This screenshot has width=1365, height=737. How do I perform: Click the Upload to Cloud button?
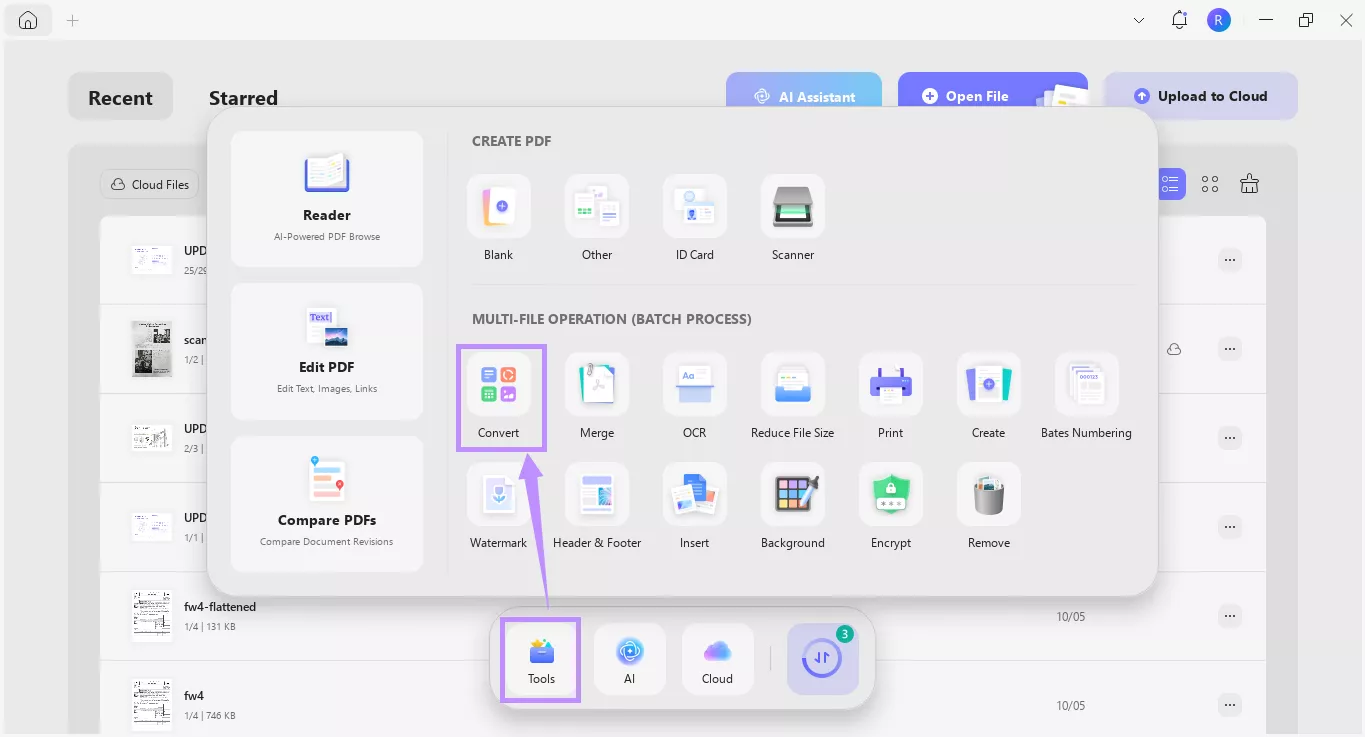coord(1201,96)
